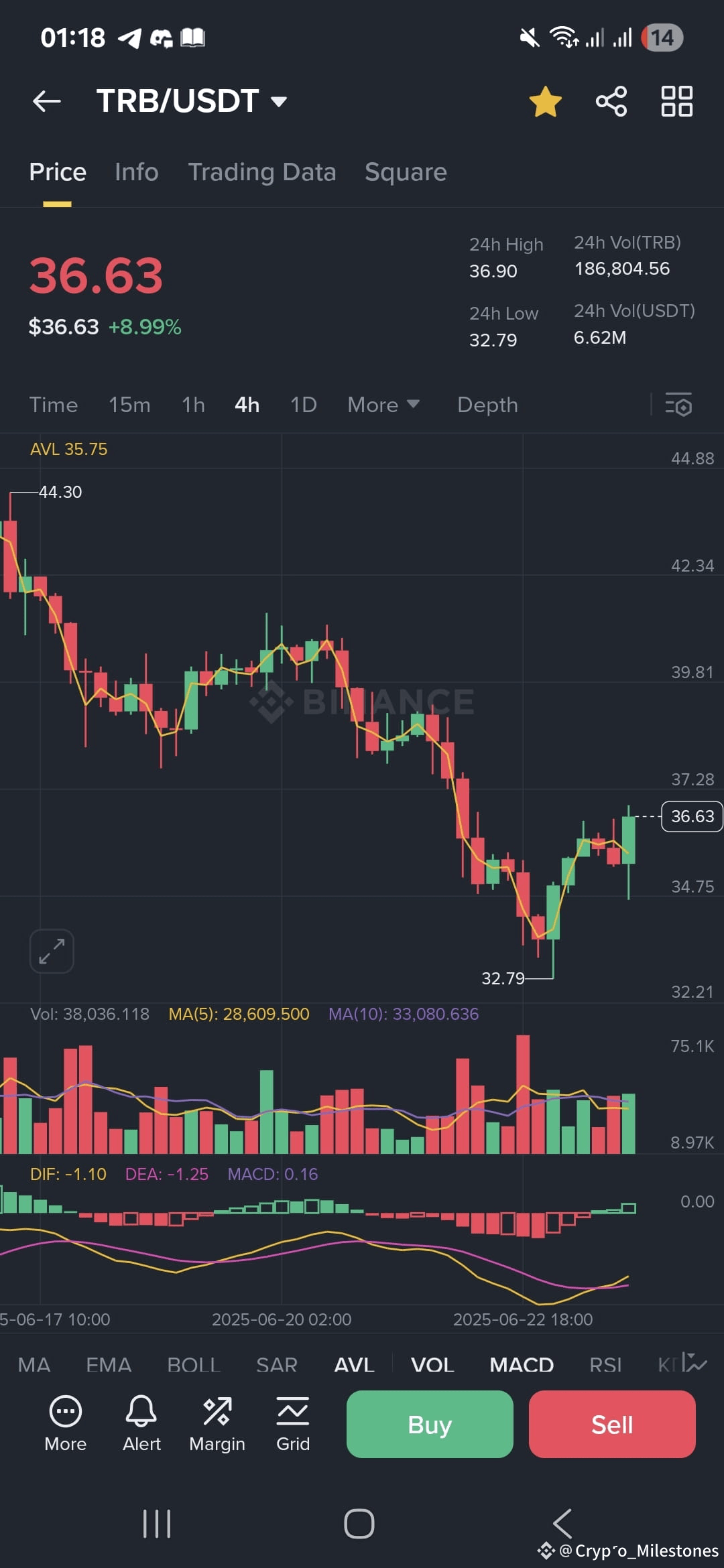Screen dimensions: 724x1568
Task: Expand chart to fullscreen with arrows icon
Action: tap(52, 951)
